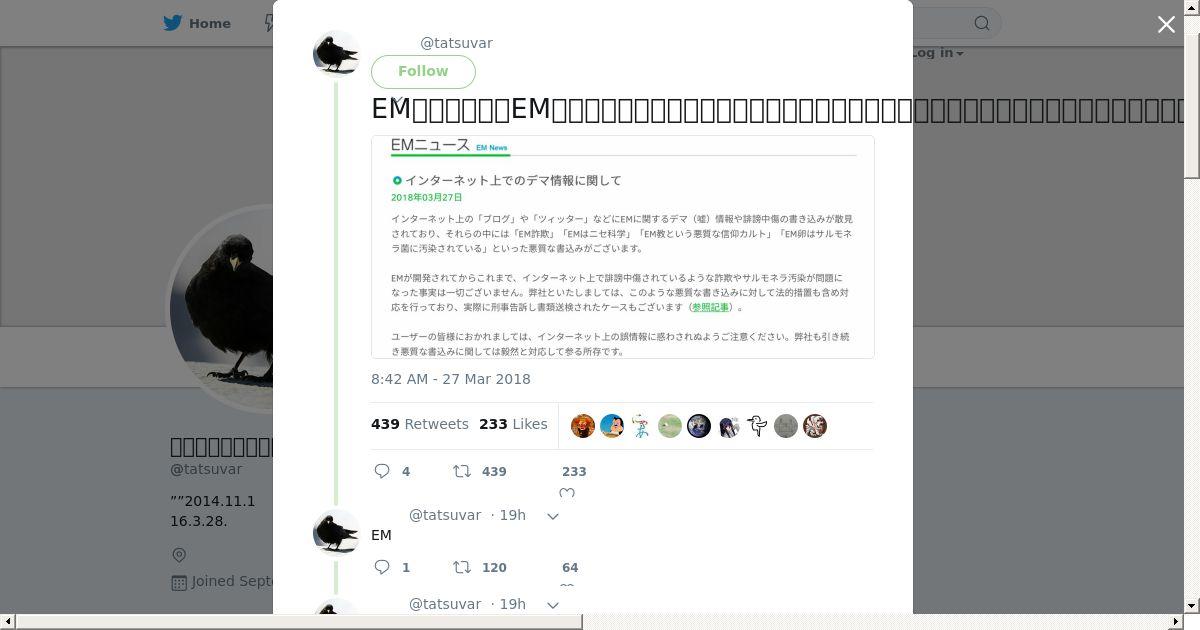1200x630 pixels.
Task: View the 439 Retweets list
Action: click(420, 424)
